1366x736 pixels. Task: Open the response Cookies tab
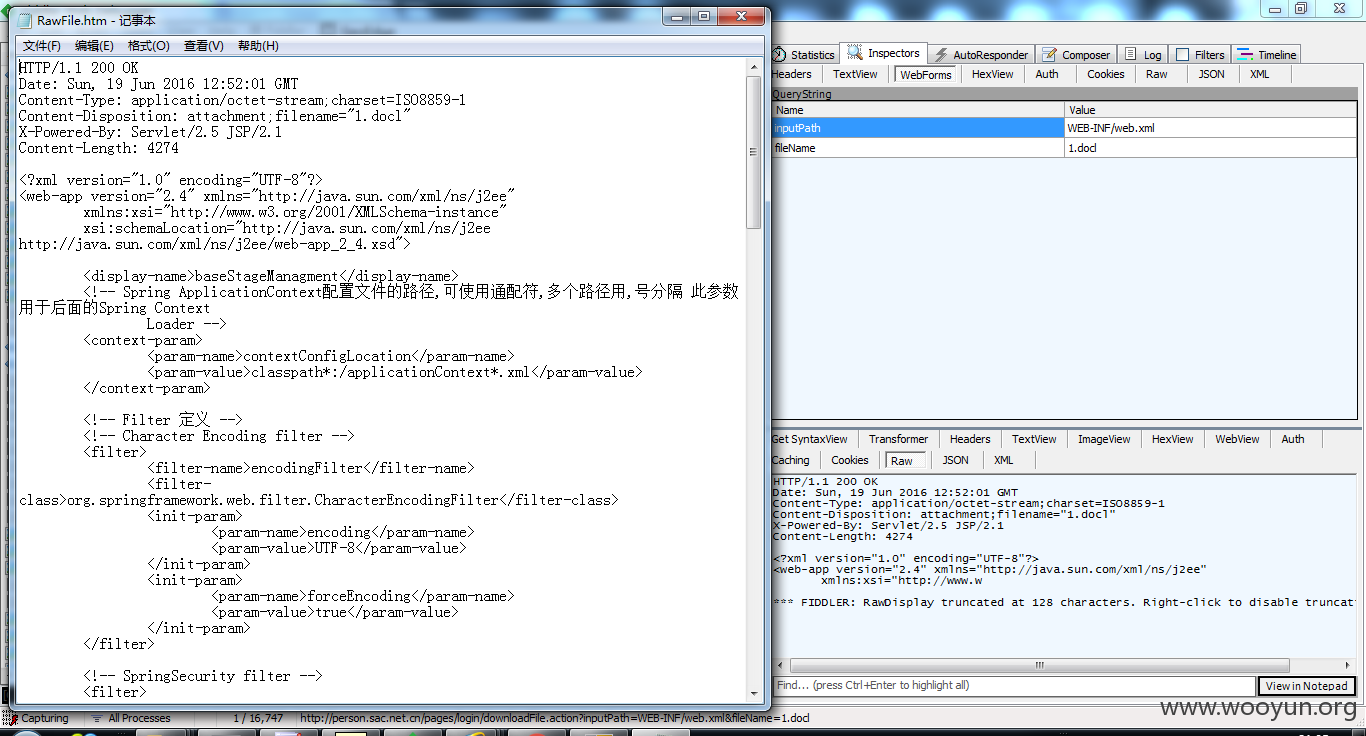(850, 460)
